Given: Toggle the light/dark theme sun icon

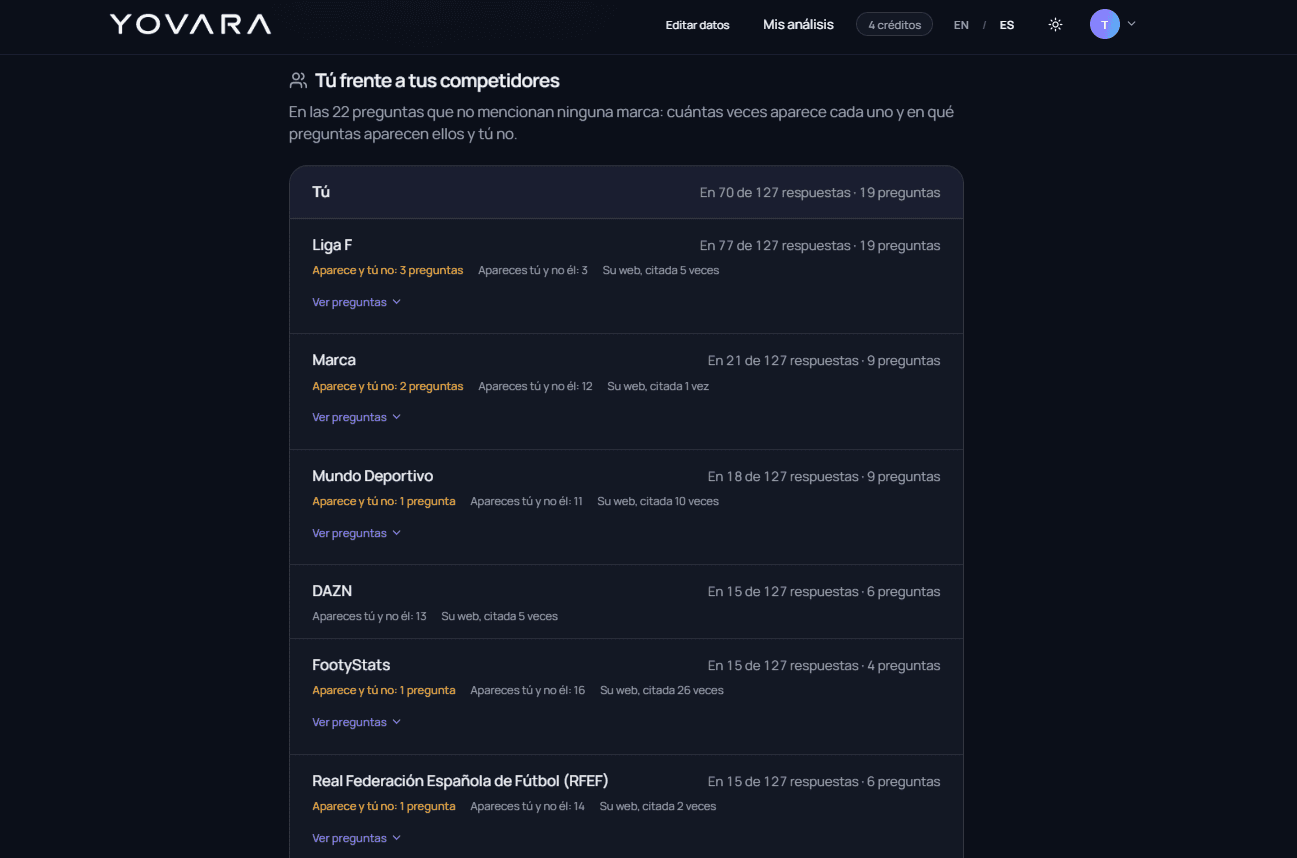Looking at the screenshot, I should point(1055,24).
